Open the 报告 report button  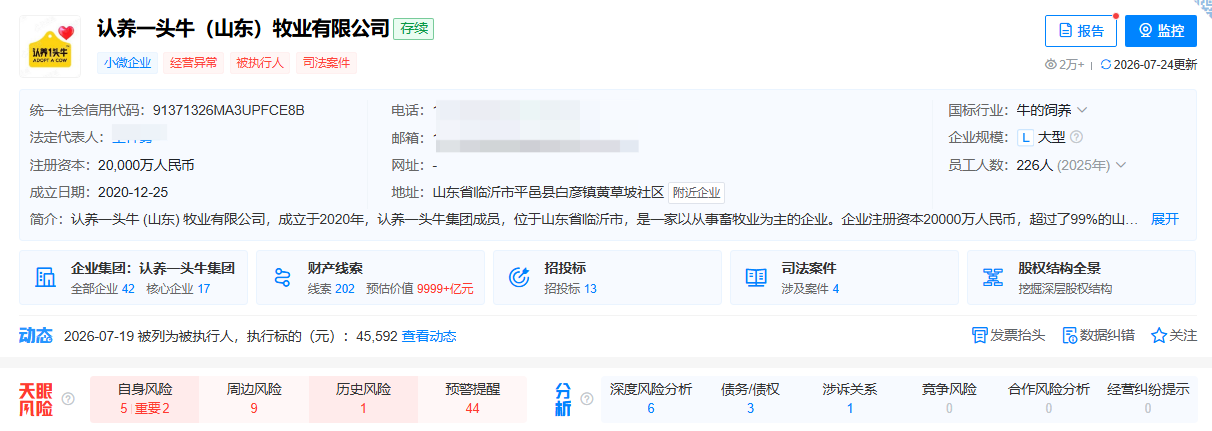coord(1081,31)
